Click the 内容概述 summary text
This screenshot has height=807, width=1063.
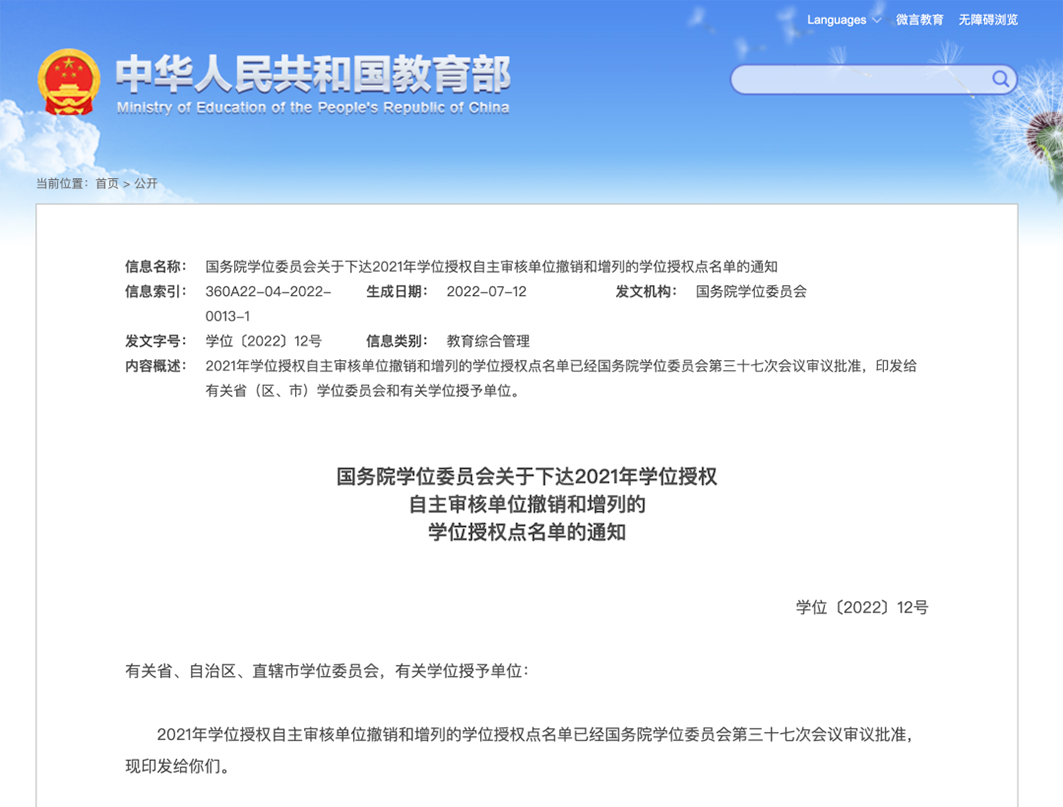(x=560, y=378)
